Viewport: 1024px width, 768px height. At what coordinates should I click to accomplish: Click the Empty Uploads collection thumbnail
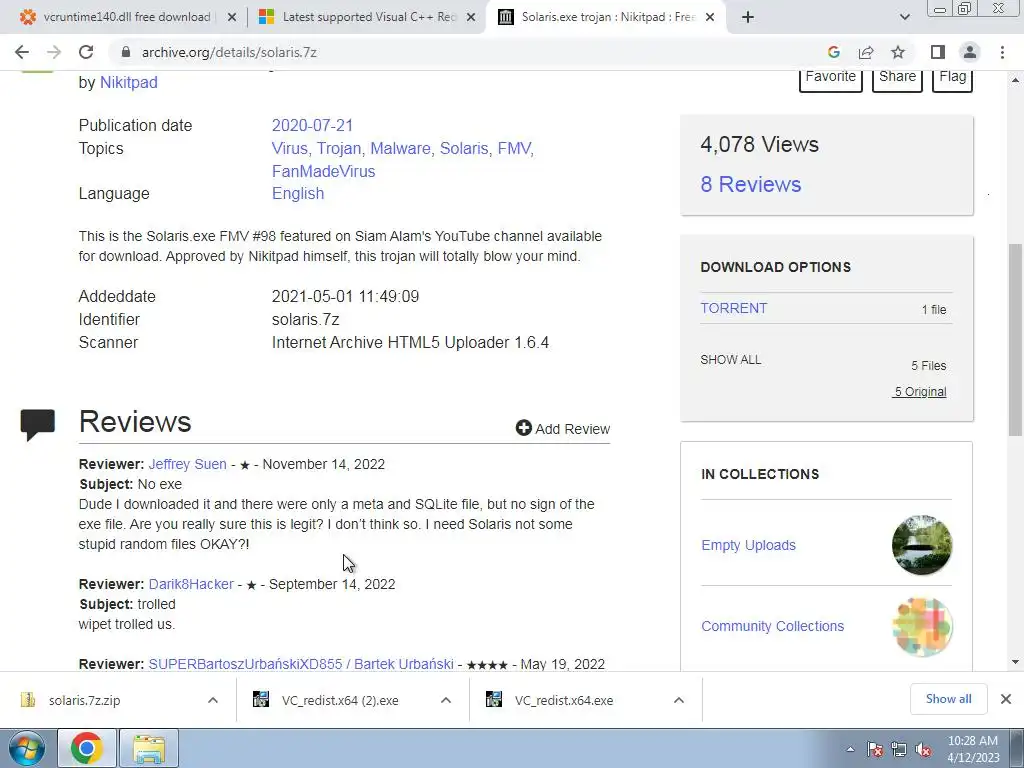[x=921, y=545]
